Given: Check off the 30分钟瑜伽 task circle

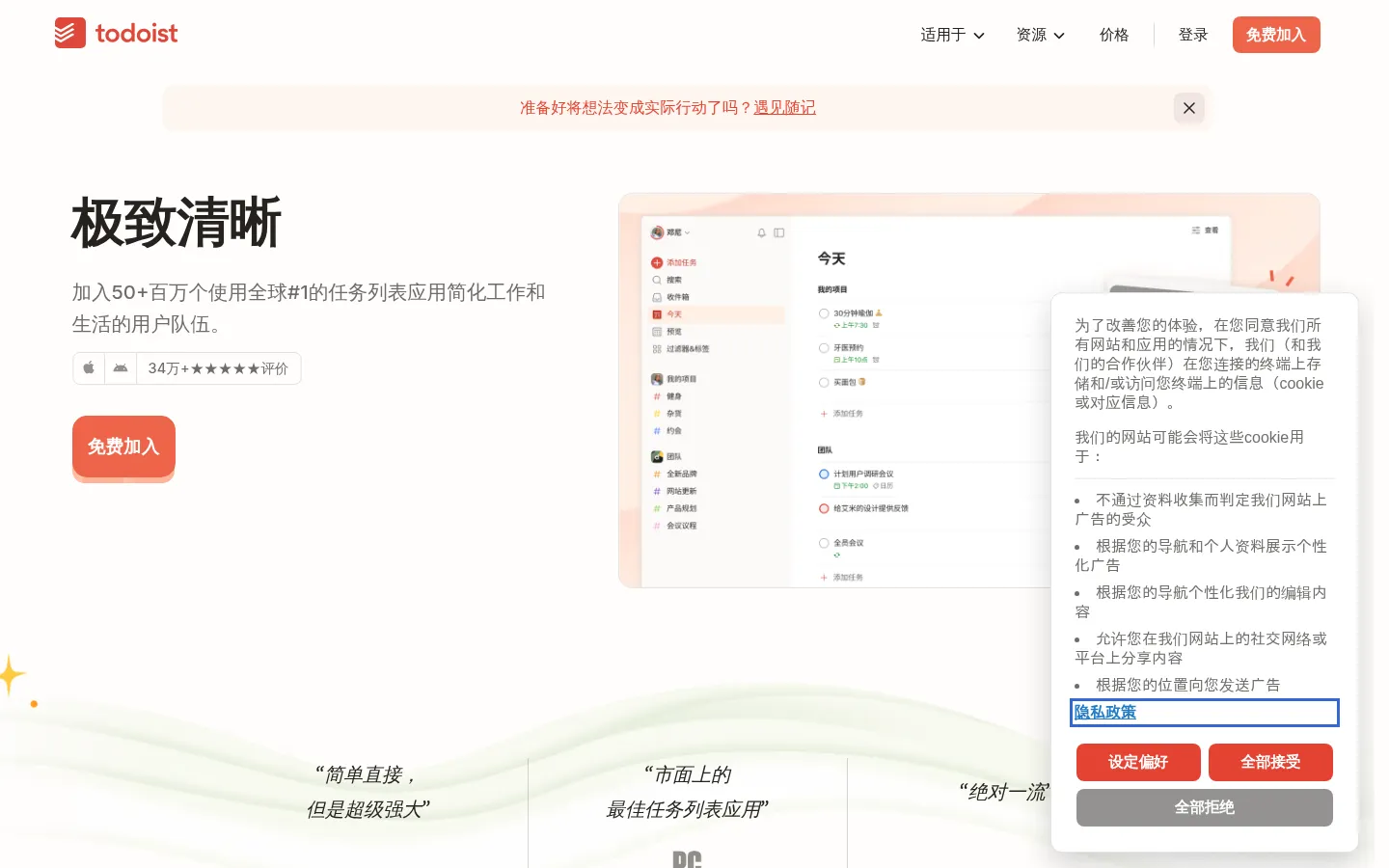Looking at the screenshot, I should coord(824,313).
